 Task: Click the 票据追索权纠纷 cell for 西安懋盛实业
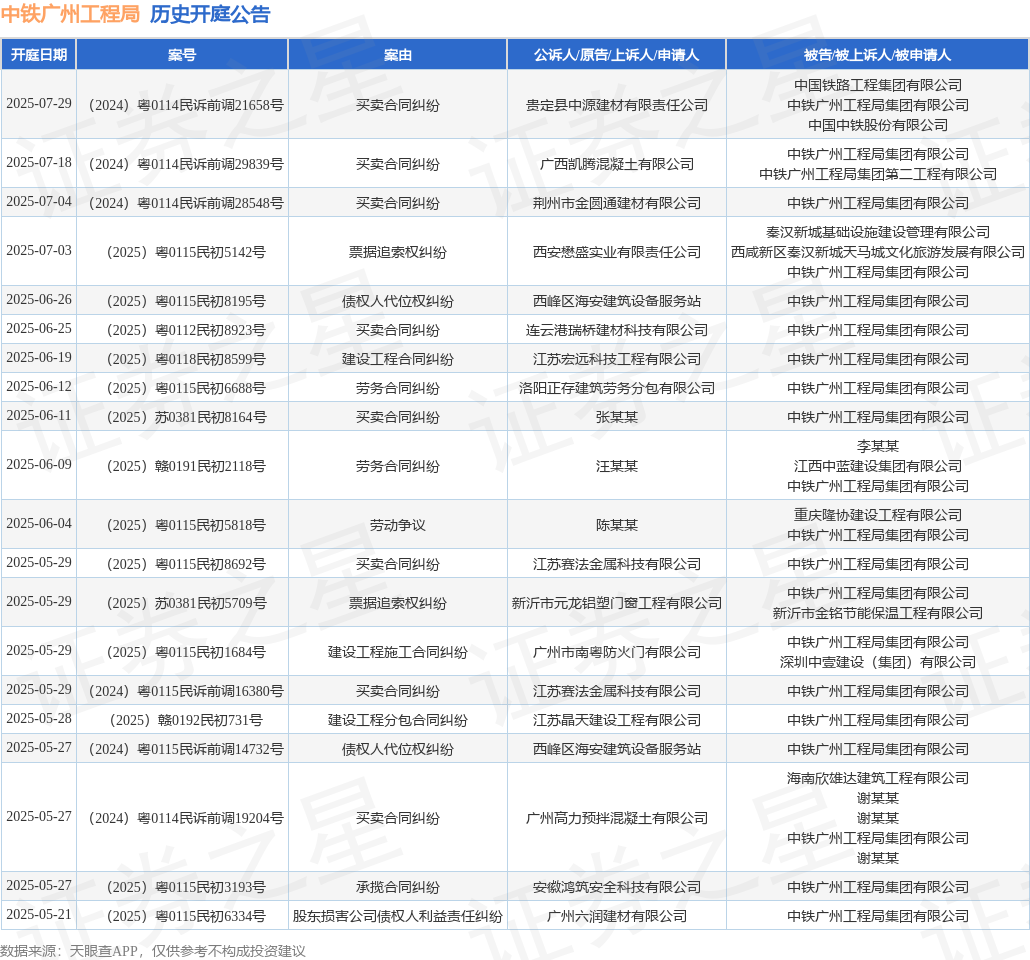[x=397, y=252]
